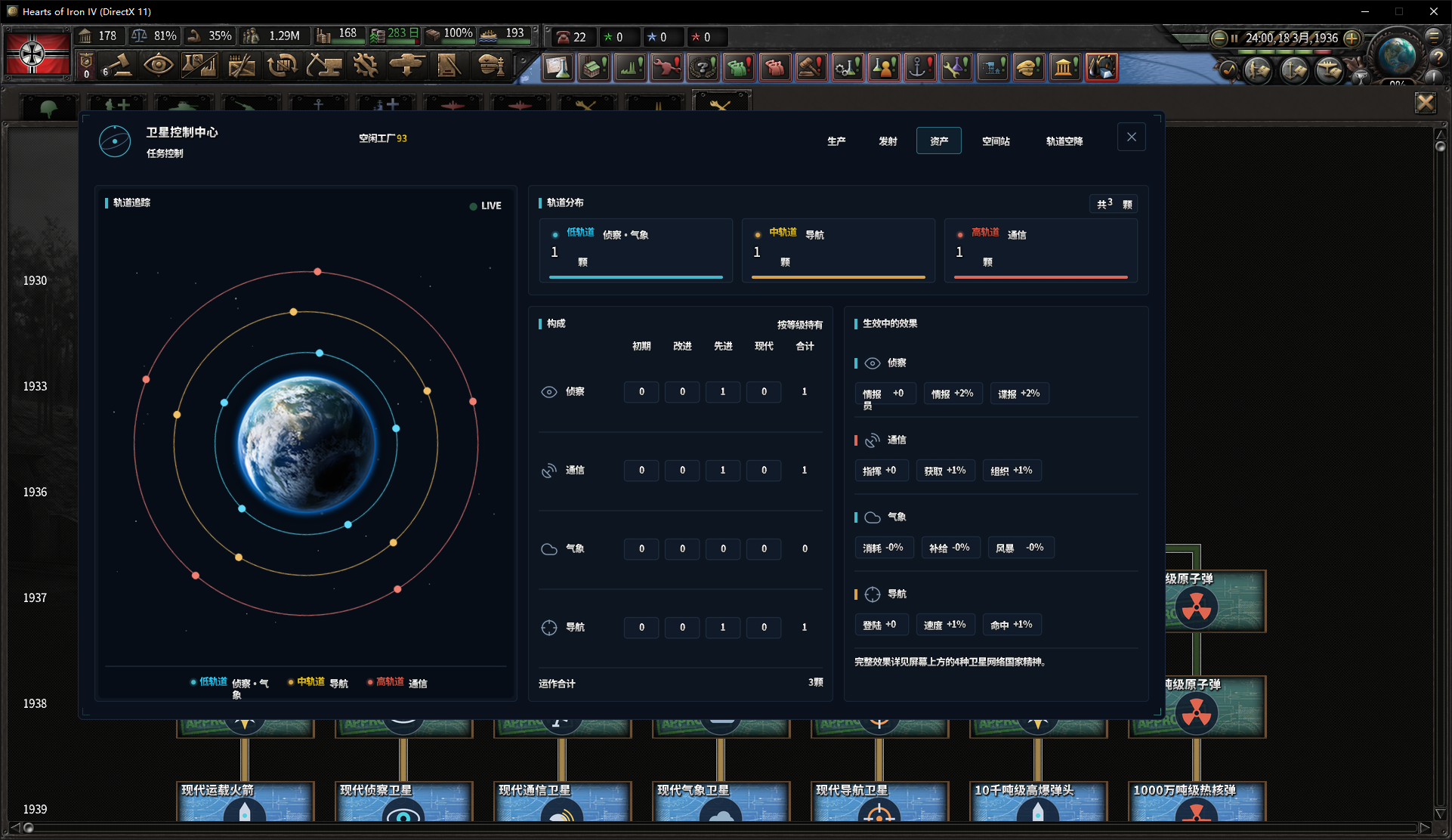
Task: Click the 获取 +1% effect chip
Action: [x=945, y=471]
